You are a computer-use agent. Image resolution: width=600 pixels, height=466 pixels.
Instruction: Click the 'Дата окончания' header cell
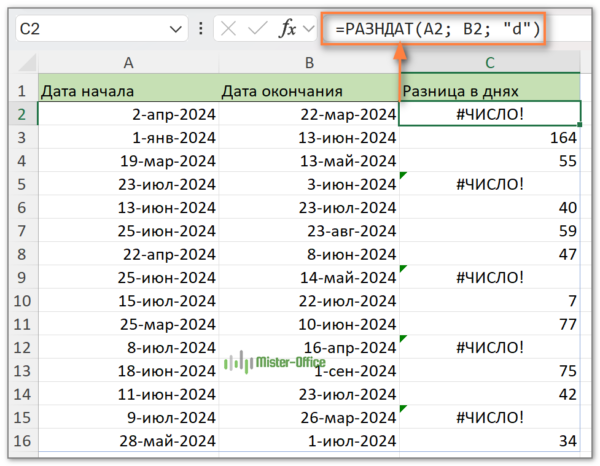coord(308,91)
